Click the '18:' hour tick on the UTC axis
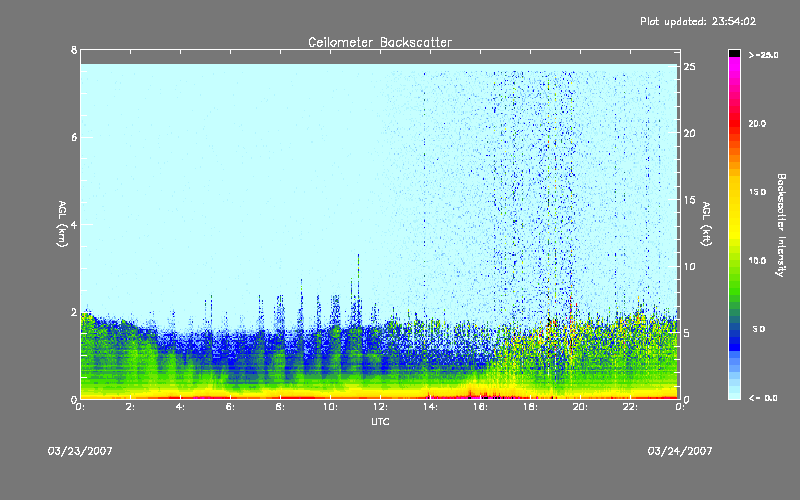The height and width of the screenshot is (500, 800). (531, 407)
